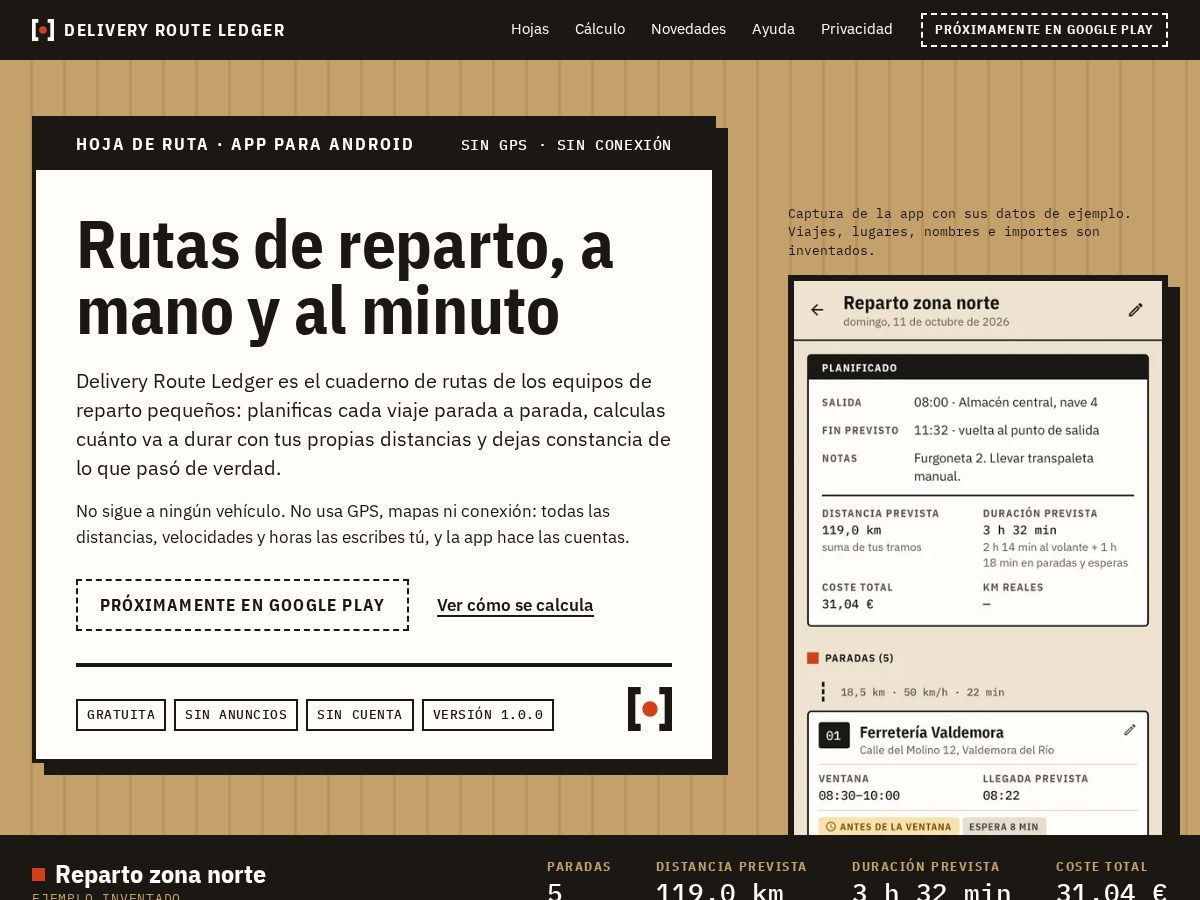Click the date domingo, 11 de octubre de 2026
1200x900 pixels.
(x=926, y=322)
